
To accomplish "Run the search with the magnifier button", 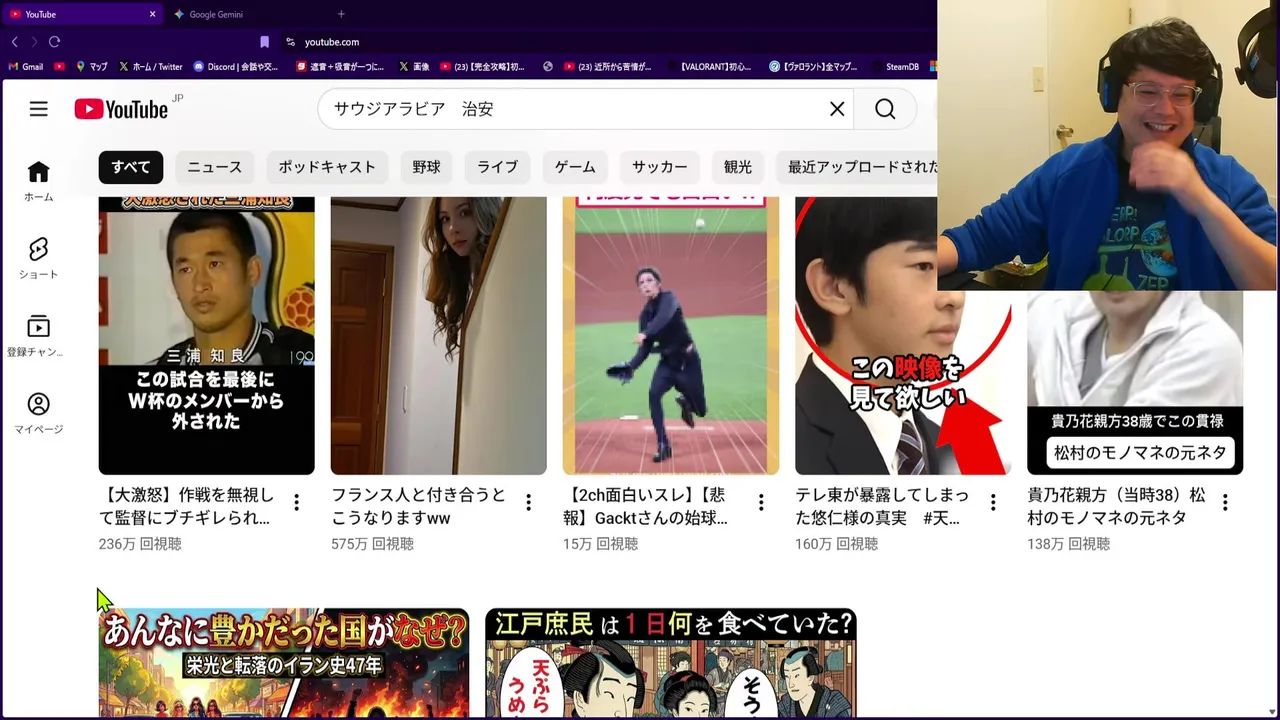I will click(885, 109).
